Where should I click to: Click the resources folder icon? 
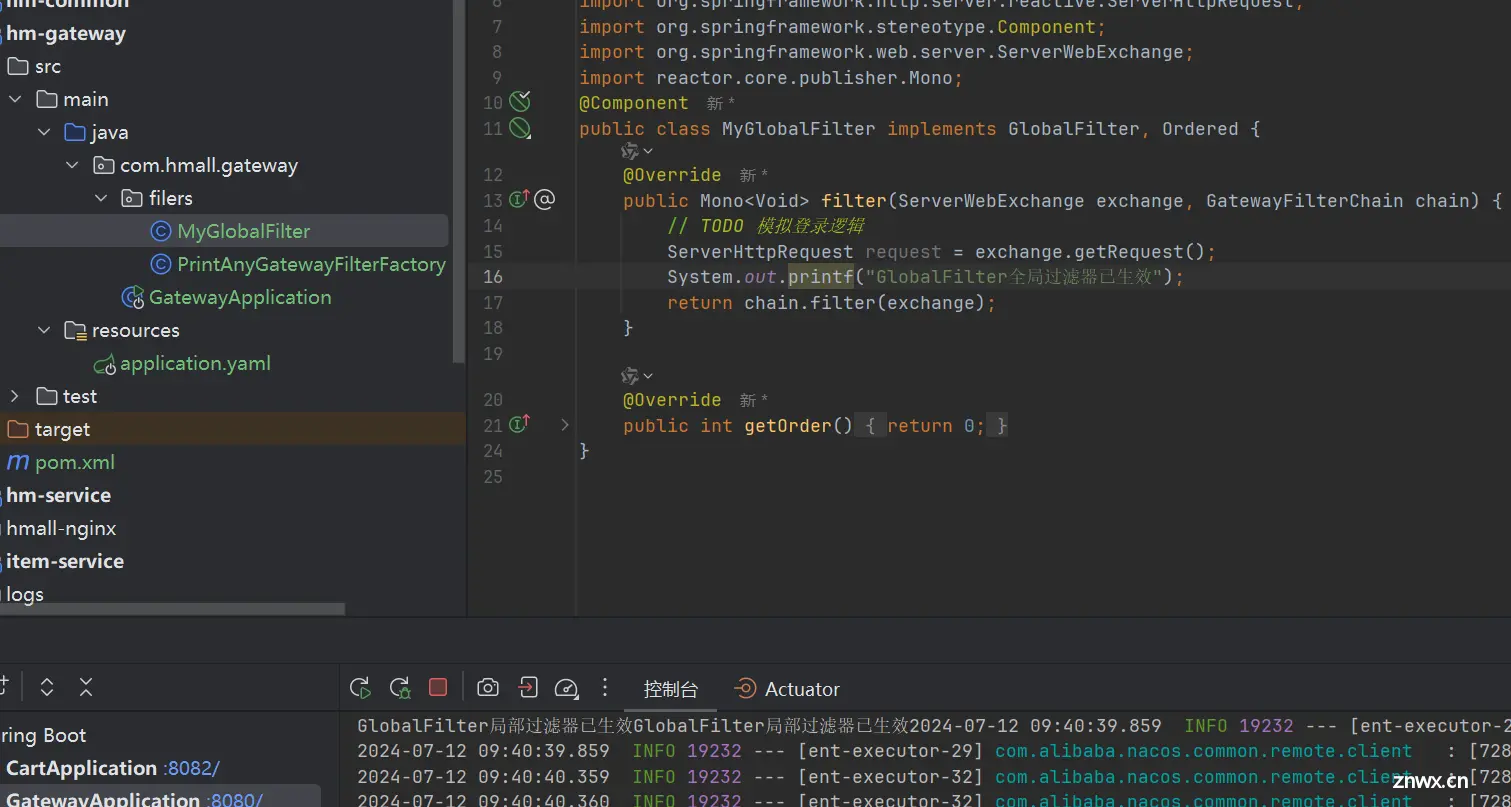(75, 330)
